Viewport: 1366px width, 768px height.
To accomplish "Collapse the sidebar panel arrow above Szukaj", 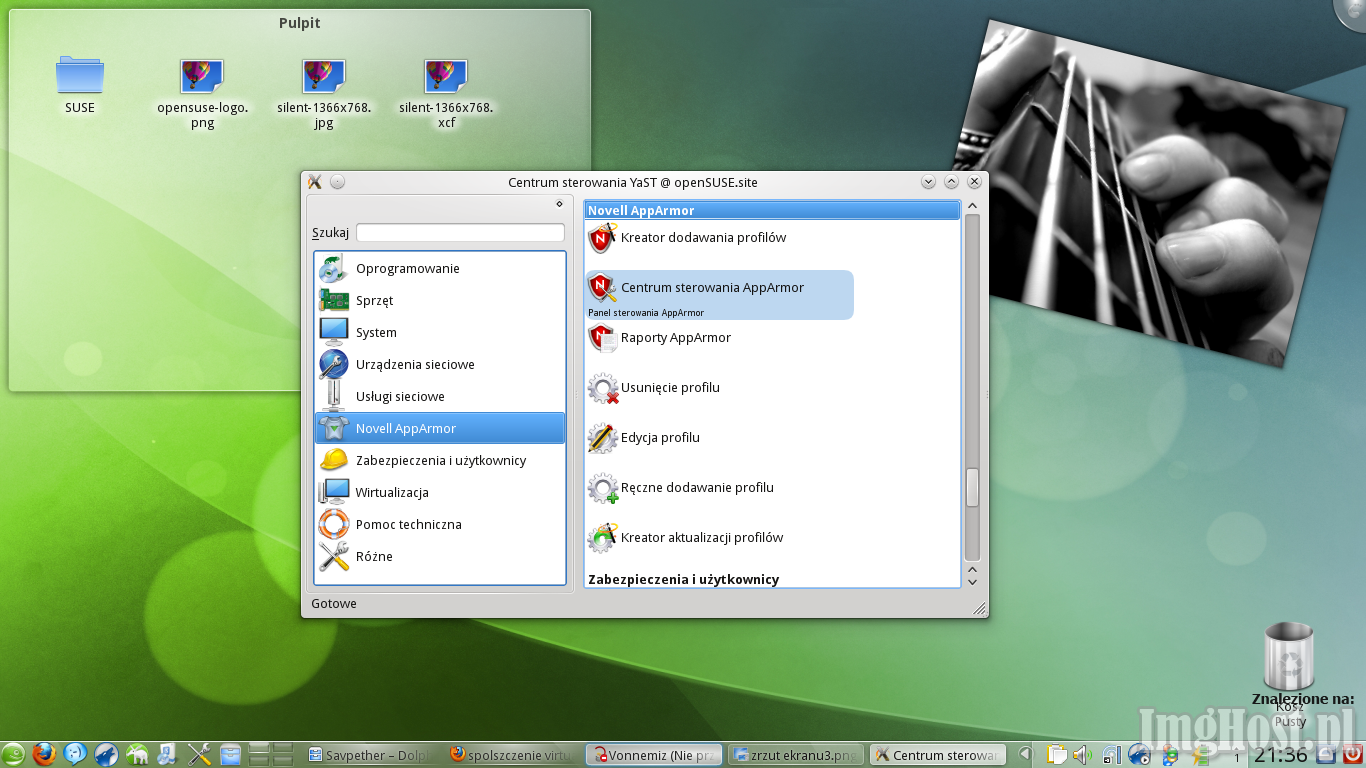I will pos(559,204).
